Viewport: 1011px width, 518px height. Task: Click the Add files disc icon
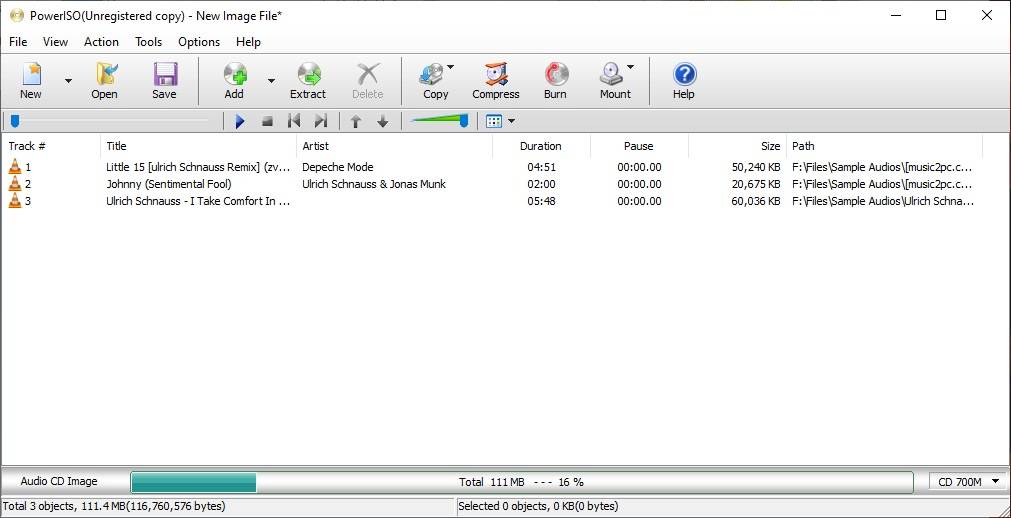point(235,74)
